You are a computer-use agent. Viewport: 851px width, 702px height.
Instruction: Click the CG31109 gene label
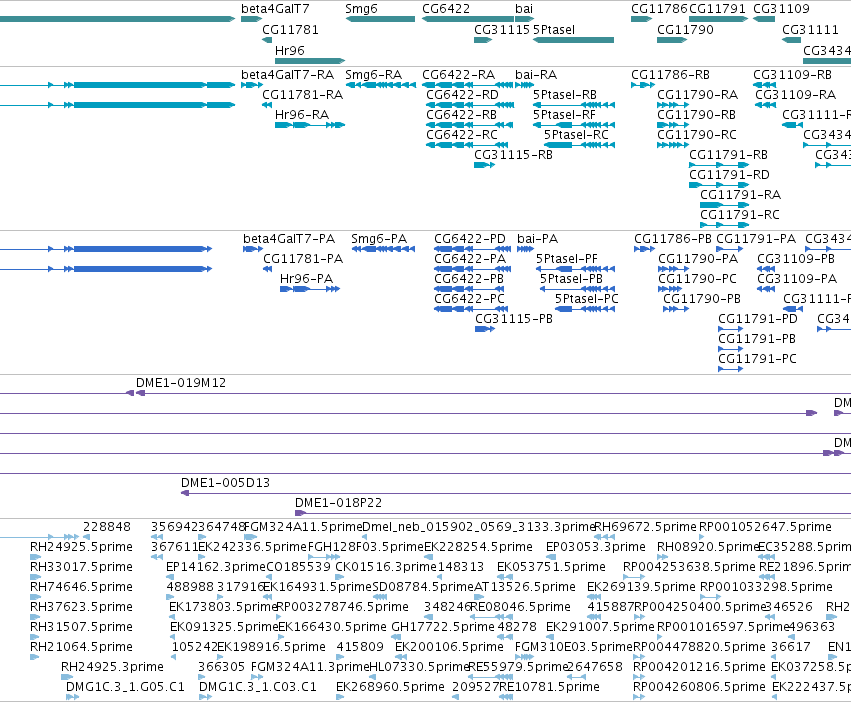coord(782,9)
